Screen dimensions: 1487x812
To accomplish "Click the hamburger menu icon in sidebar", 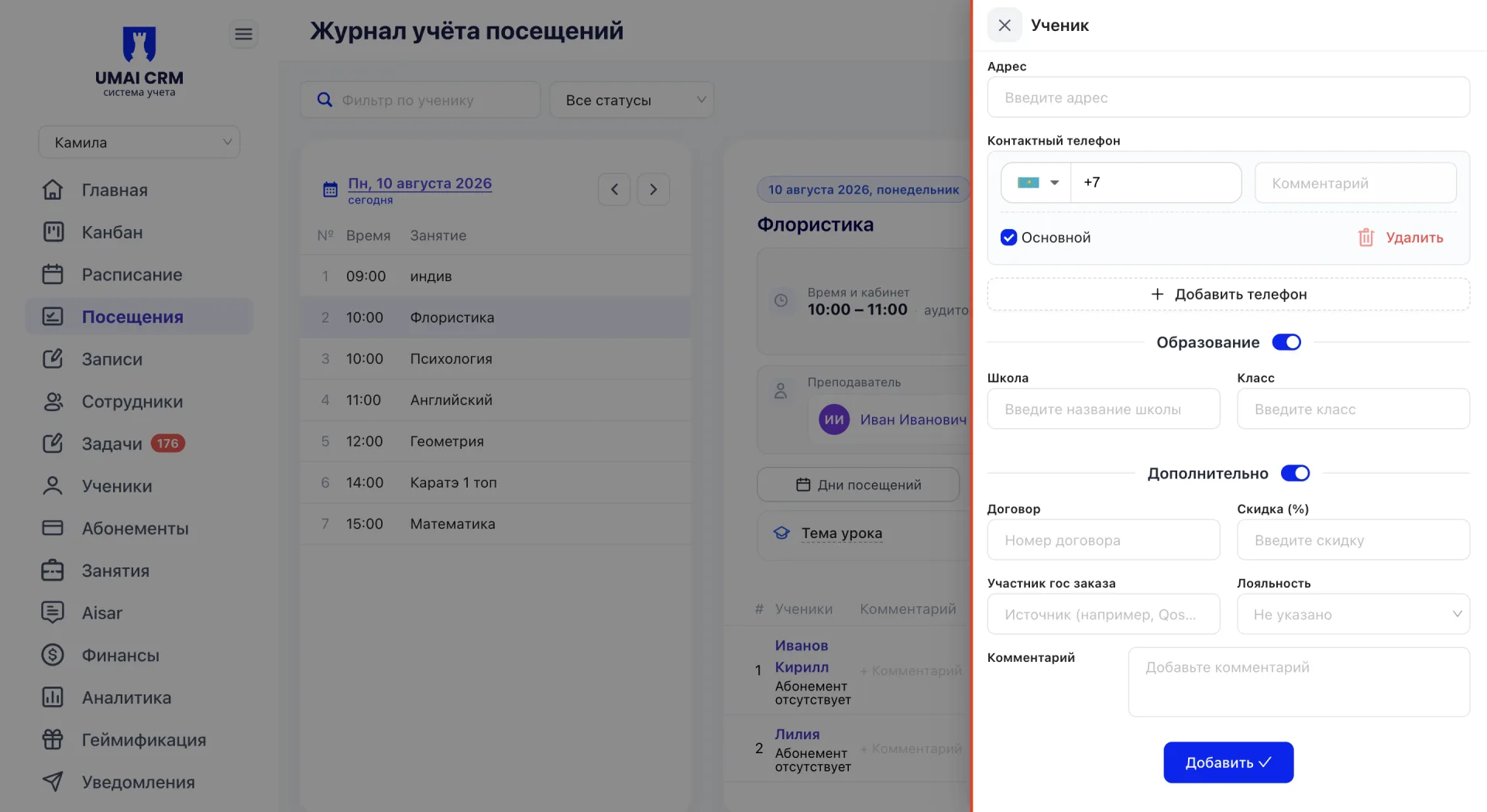I will pyautogui.click(x=243, y=34).
